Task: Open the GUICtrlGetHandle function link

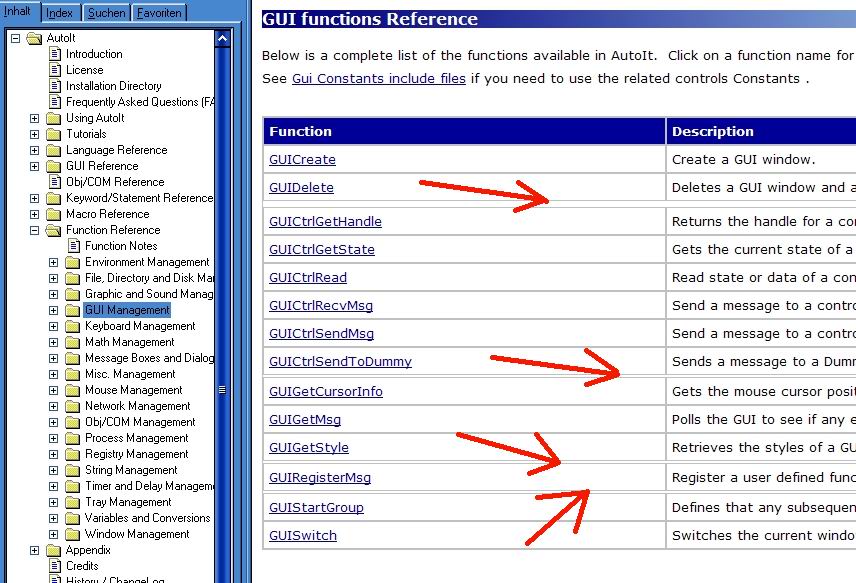Action: click(x=325, y=221)
